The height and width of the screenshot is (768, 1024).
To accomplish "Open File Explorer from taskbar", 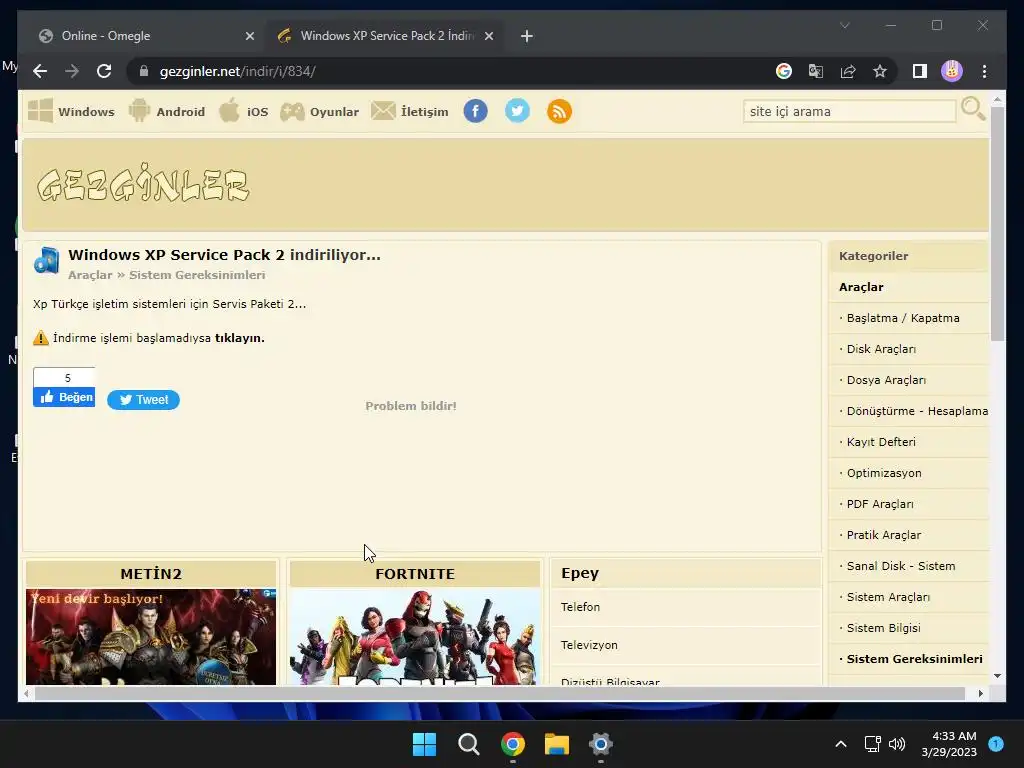I will (x=557, y=744).
